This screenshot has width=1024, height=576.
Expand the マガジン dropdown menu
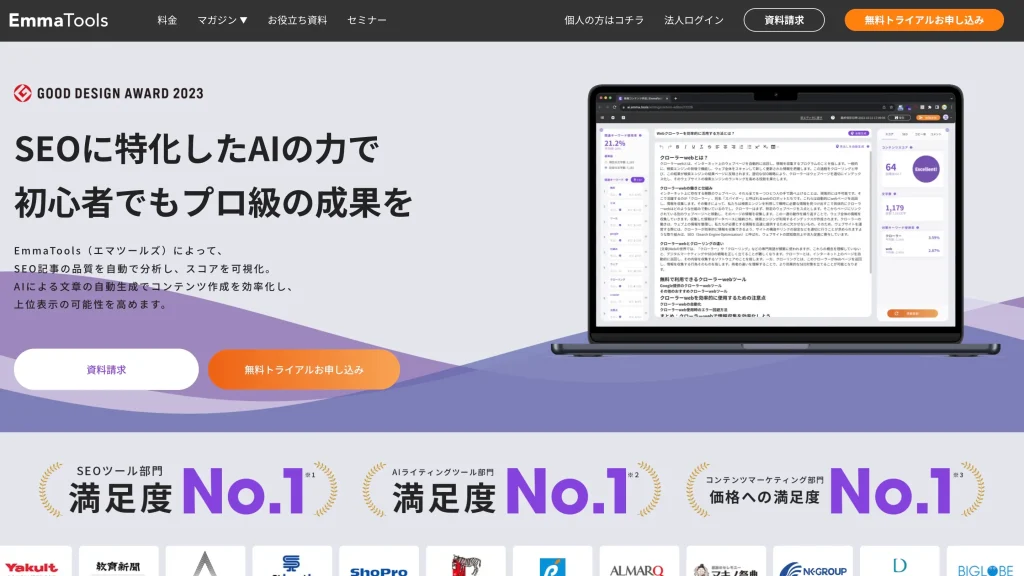coord(222,20)
